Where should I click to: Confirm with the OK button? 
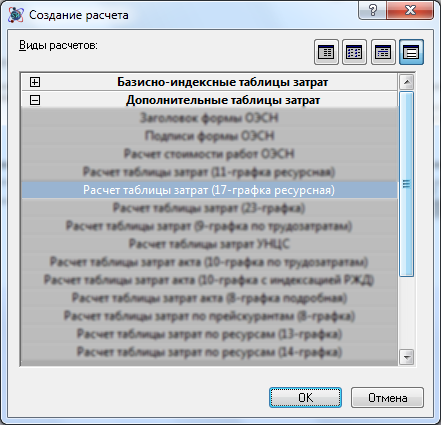pos(305,397)
